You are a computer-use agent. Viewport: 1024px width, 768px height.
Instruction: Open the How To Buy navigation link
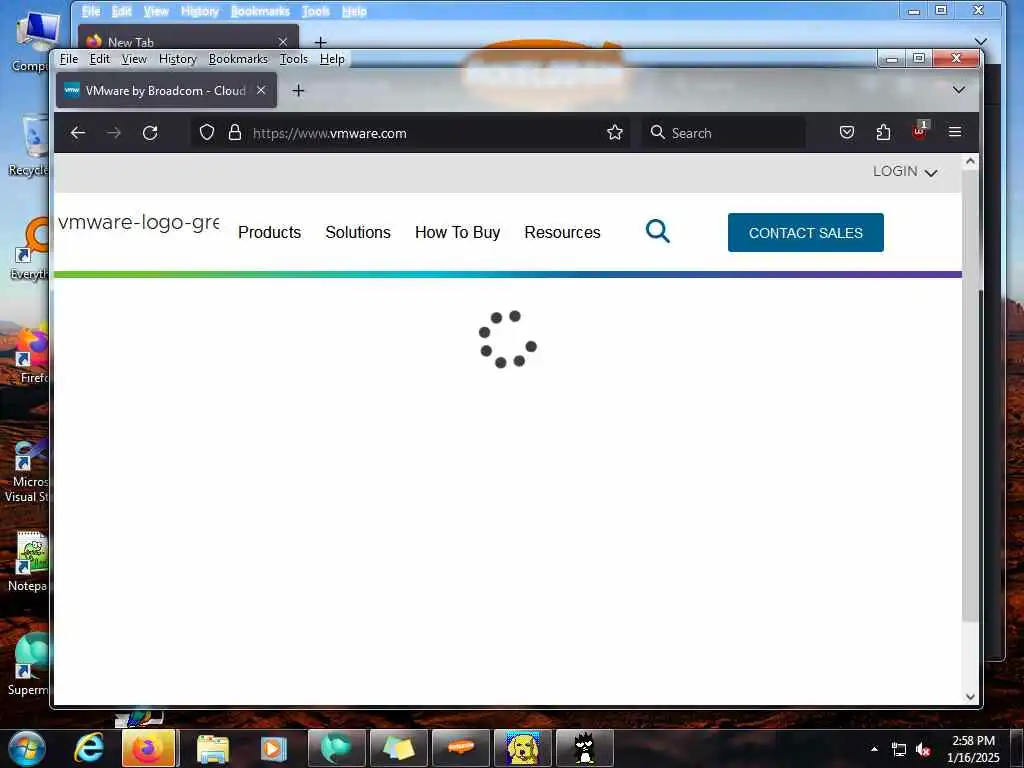pos(457,232)
